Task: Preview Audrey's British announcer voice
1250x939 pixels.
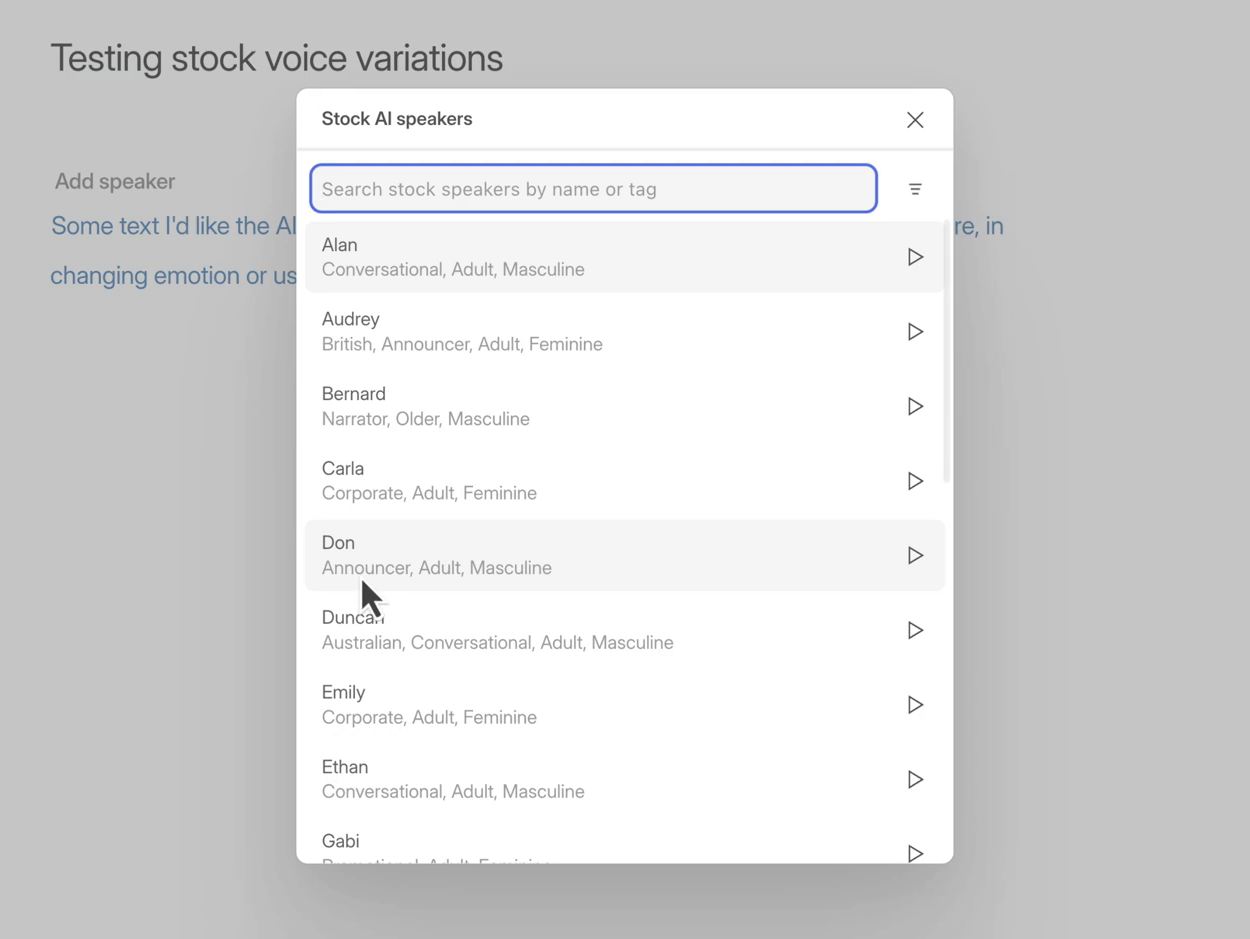Action: 915,331
